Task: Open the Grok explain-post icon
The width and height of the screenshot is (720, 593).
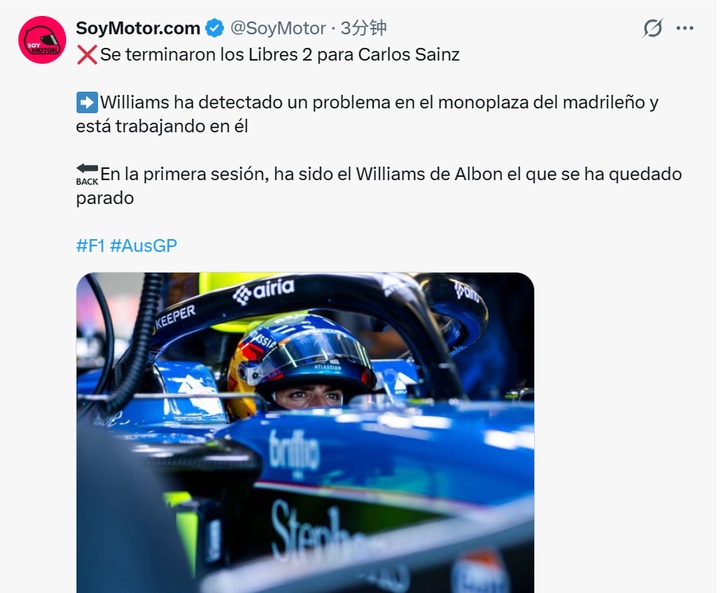Action: pyautogui.click(x=652, y=28)
